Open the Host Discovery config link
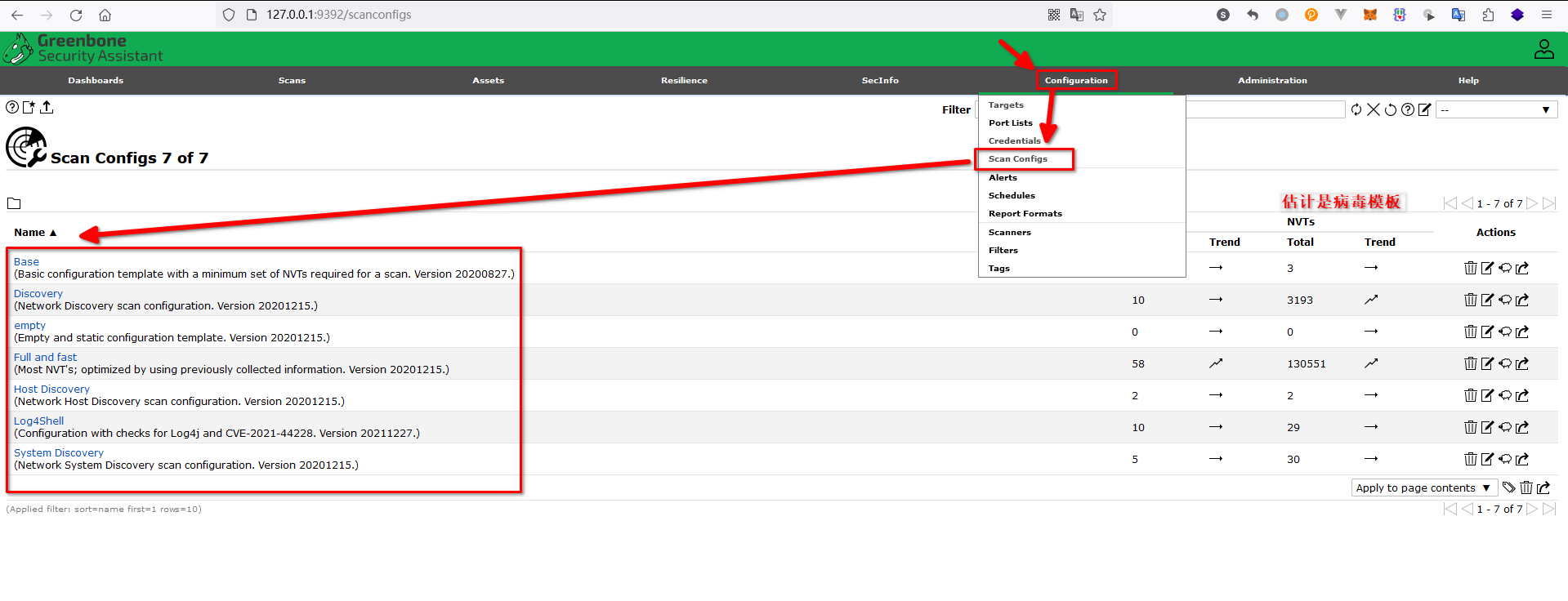1568x601 pixels. (x=51, y=390)
